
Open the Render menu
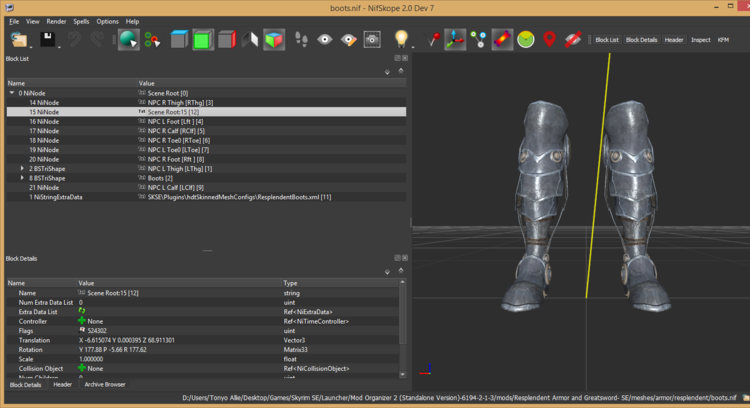coord(56,21)
